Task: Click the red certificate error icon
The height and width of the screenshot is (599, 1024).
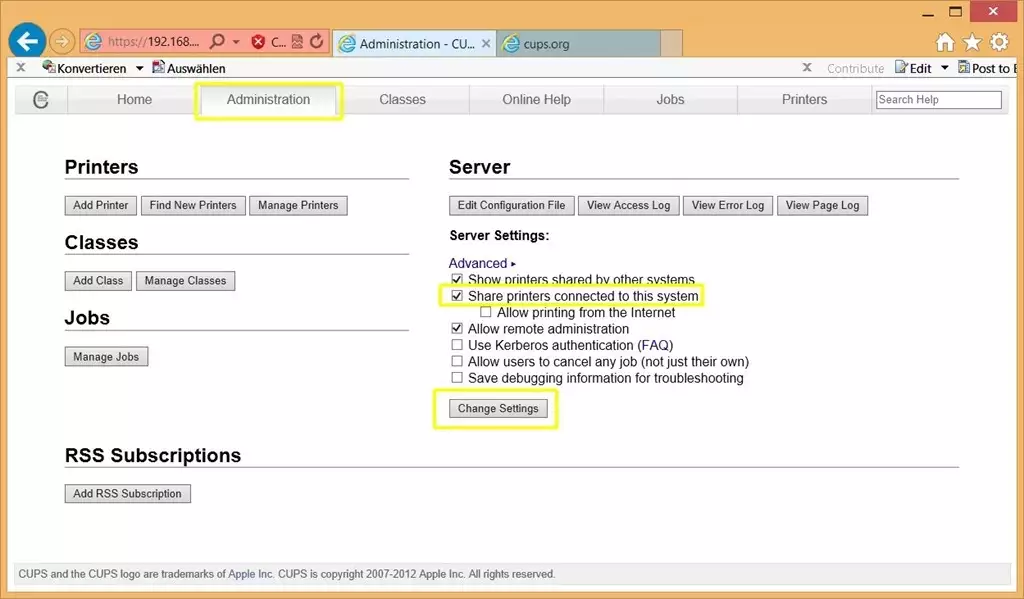Action: click(x=258, y=42)
